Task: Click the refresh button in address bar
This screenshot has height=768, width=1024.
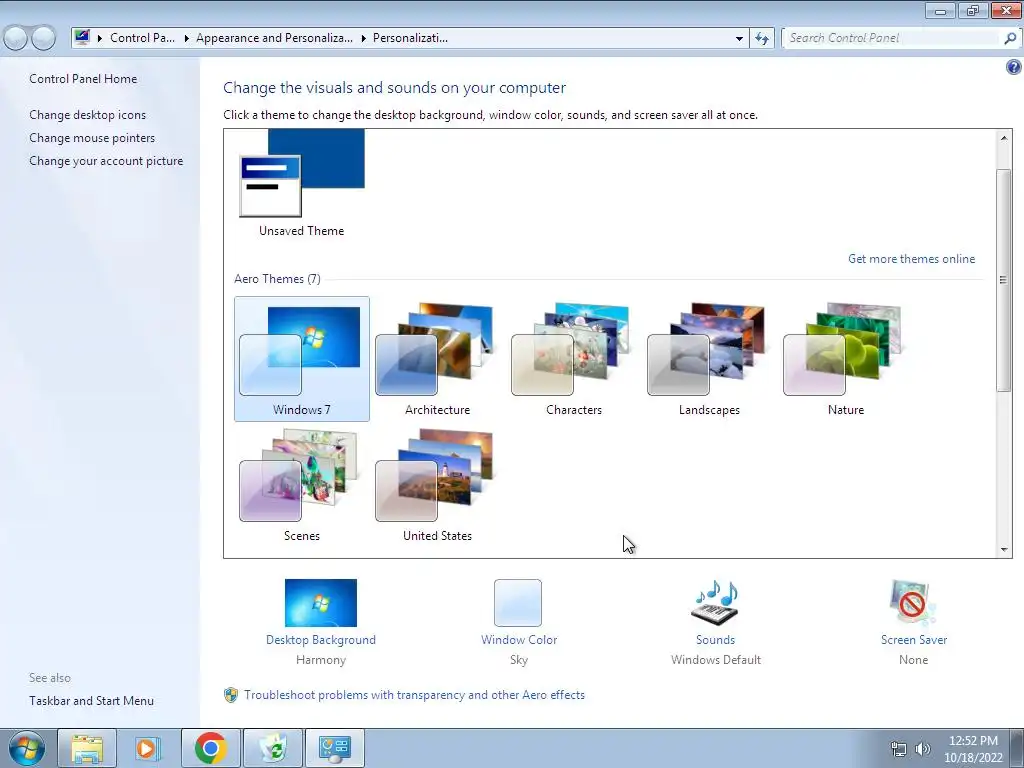Action: pyautogui.click(x=761, y=38)
